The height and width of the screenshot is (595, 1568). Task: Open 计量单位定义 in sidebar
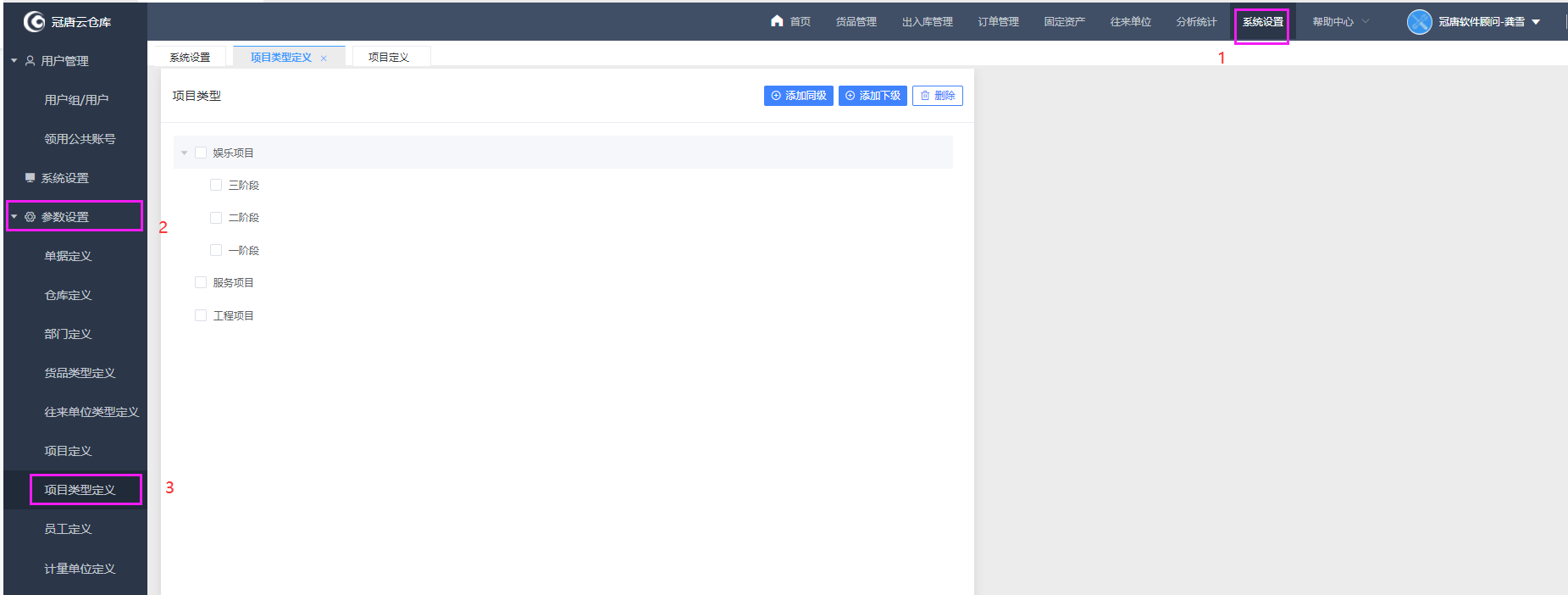[80, 569]
